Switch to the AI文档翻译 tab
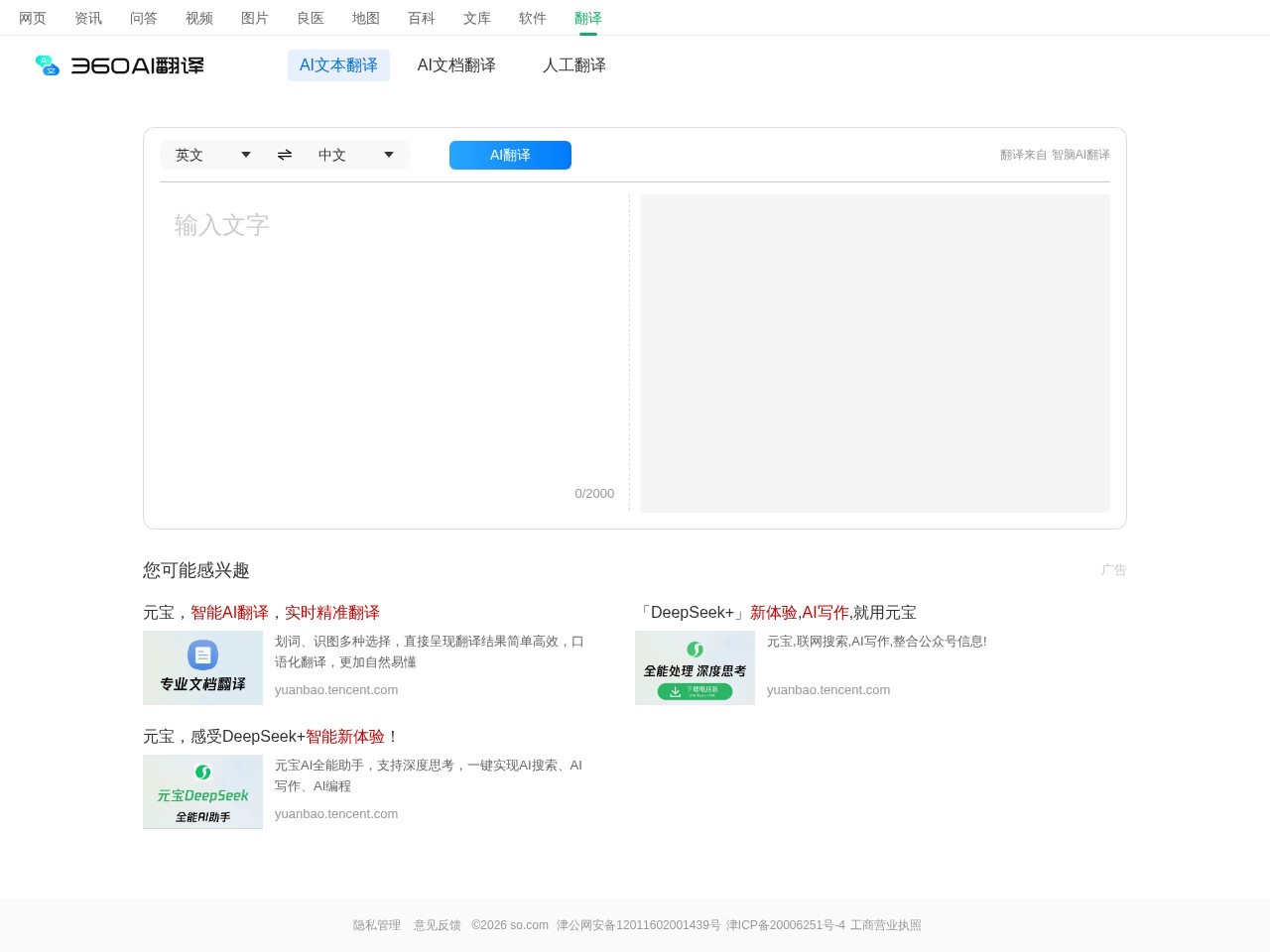Screen dimensions: 1270x952 (456, 64)
